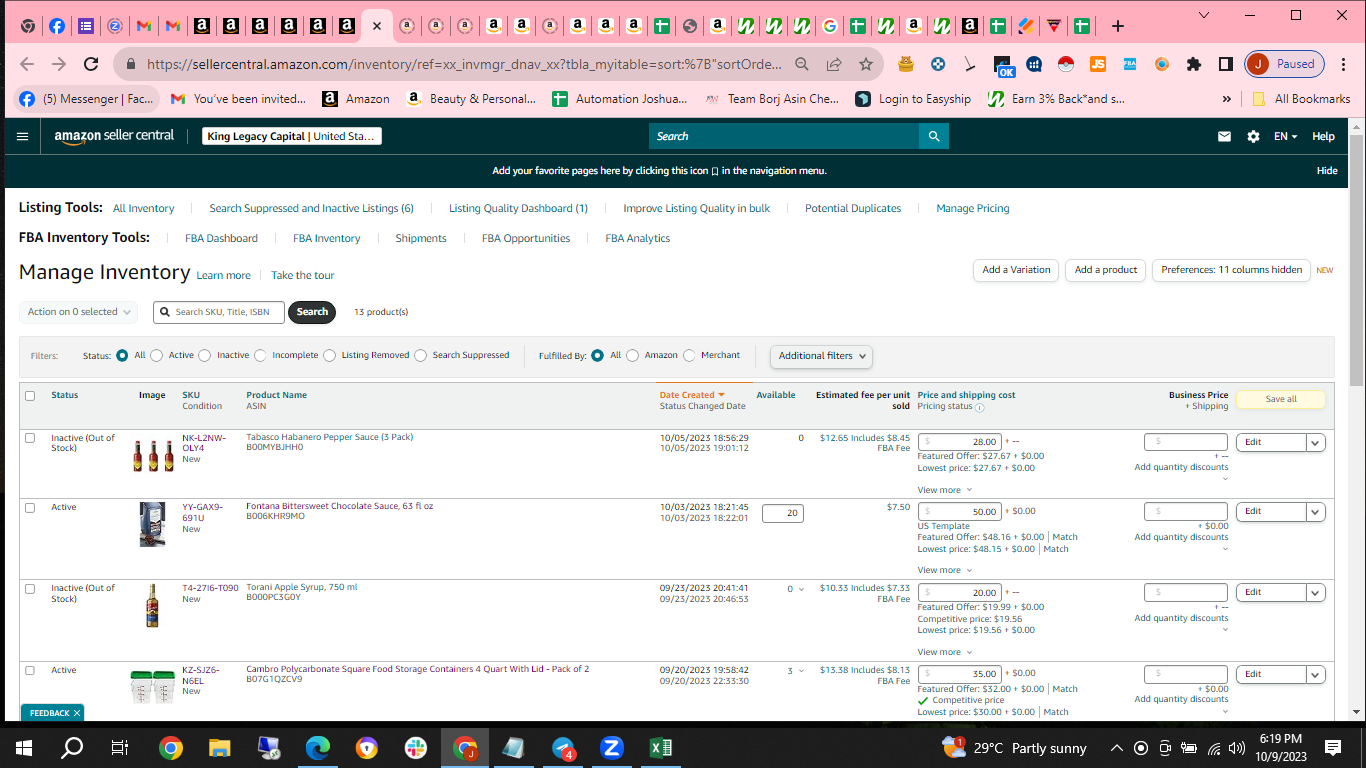Select the Tabasco Habanero Pepper Sauce row checkbox
This screenshot has height=768, width=1366.
[x=30, y=438]
